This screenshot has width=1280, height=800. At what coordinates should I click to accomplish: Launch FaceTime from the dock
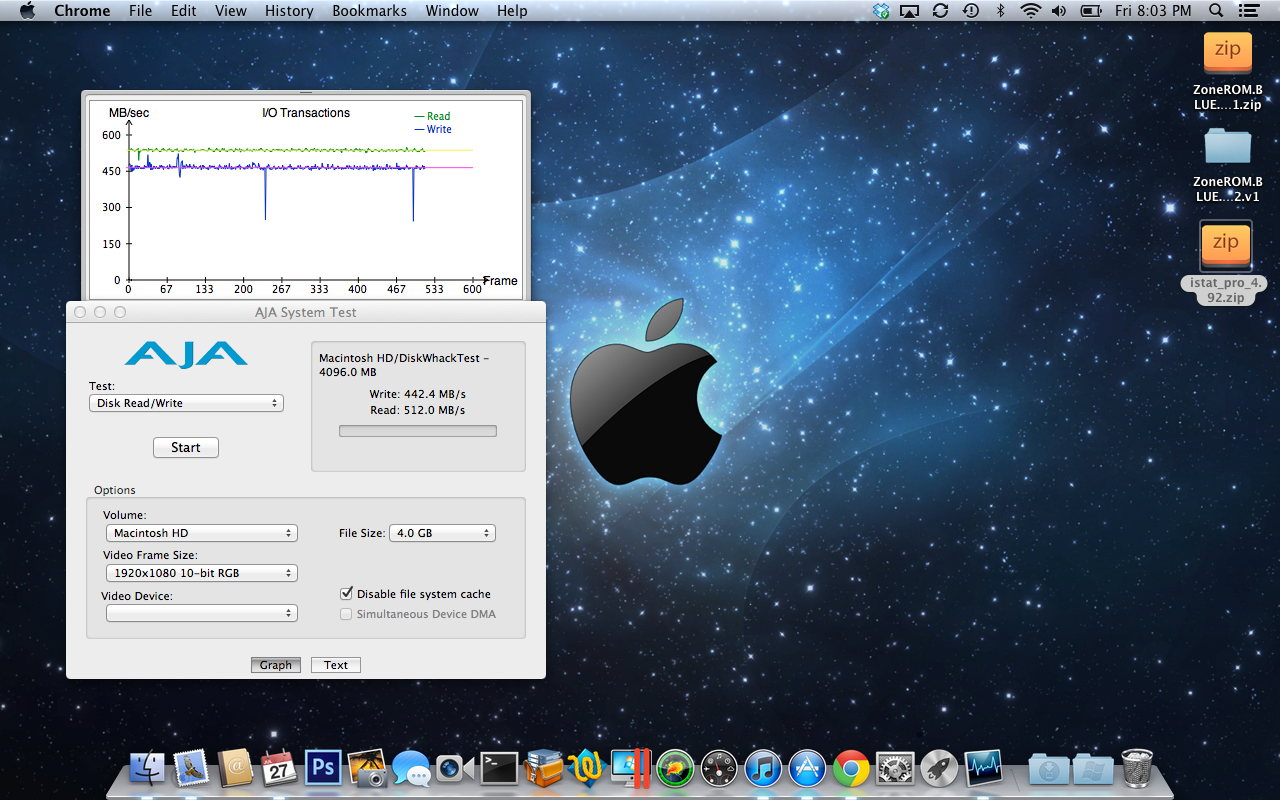(455, 768)
